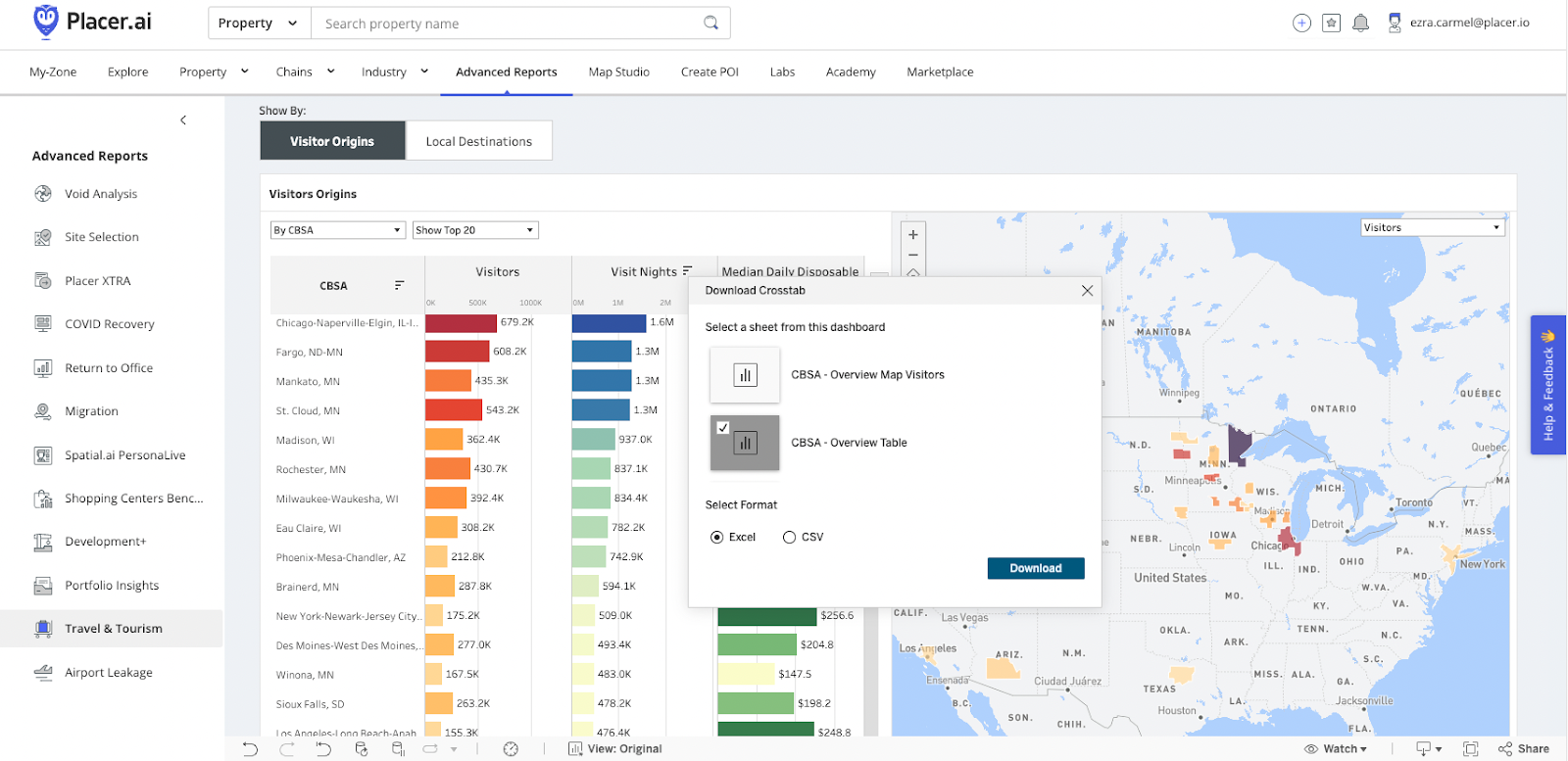This screenshot has height=761, width=1568.
Task: Toggle the CBSA - Overview Table sheet checkbox
Action: (723, 428)
